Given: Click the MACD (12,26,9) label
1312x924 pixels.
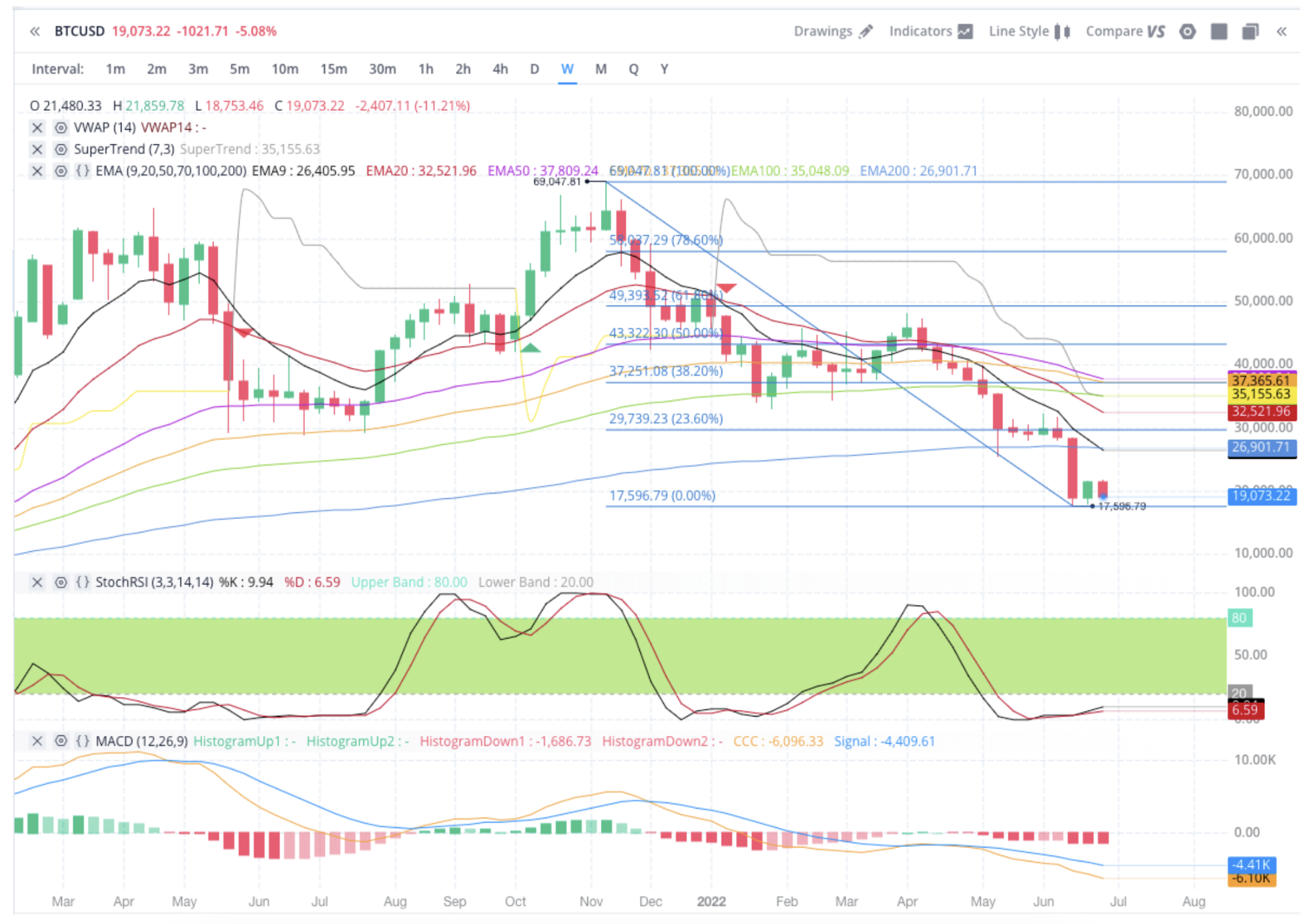Looking at the screenshot, I should click(x=142, y=741).
